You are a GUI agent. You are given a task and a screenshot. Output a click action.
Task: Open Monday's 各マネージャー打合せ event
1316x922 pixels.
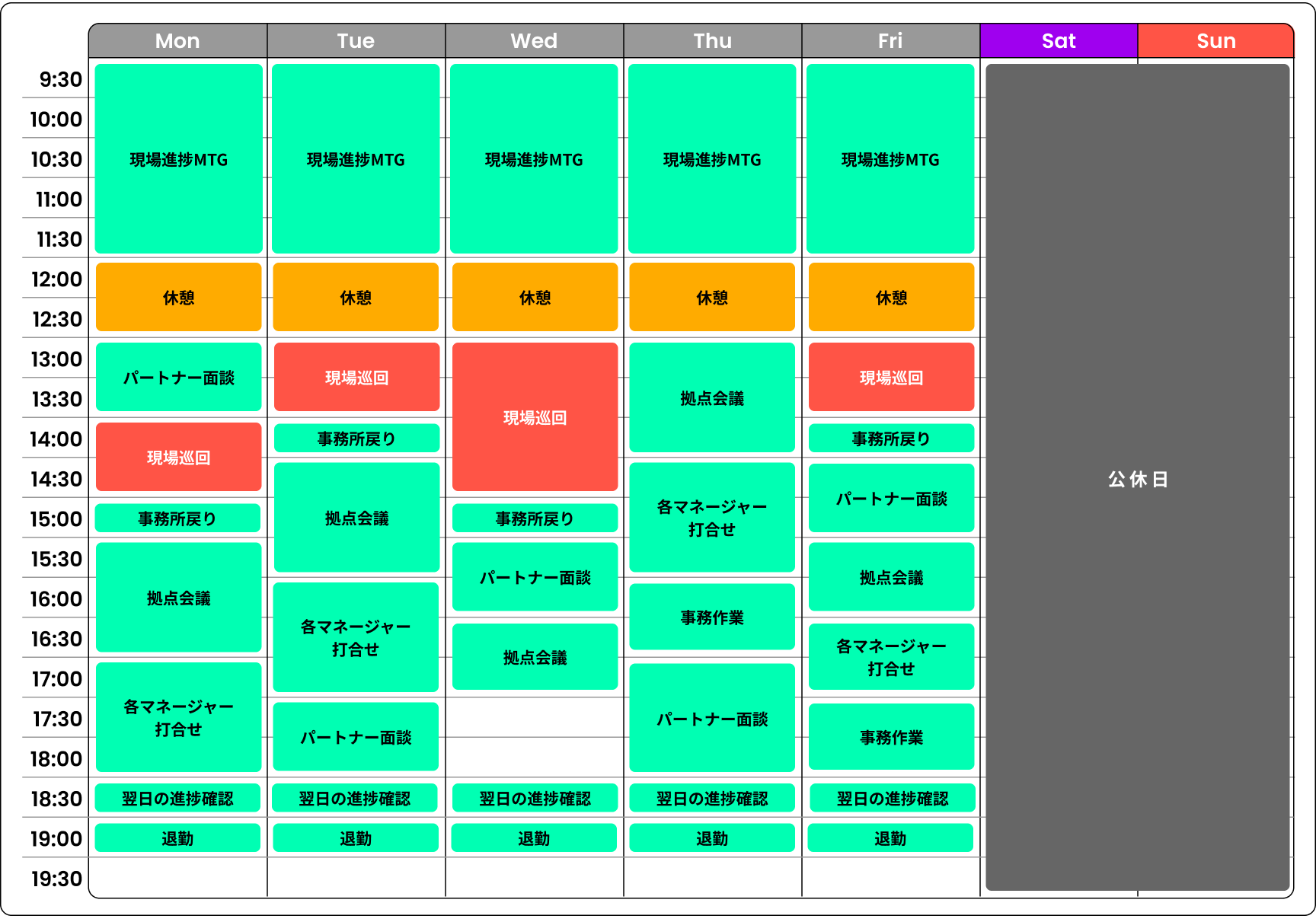[x=178, y=717]
